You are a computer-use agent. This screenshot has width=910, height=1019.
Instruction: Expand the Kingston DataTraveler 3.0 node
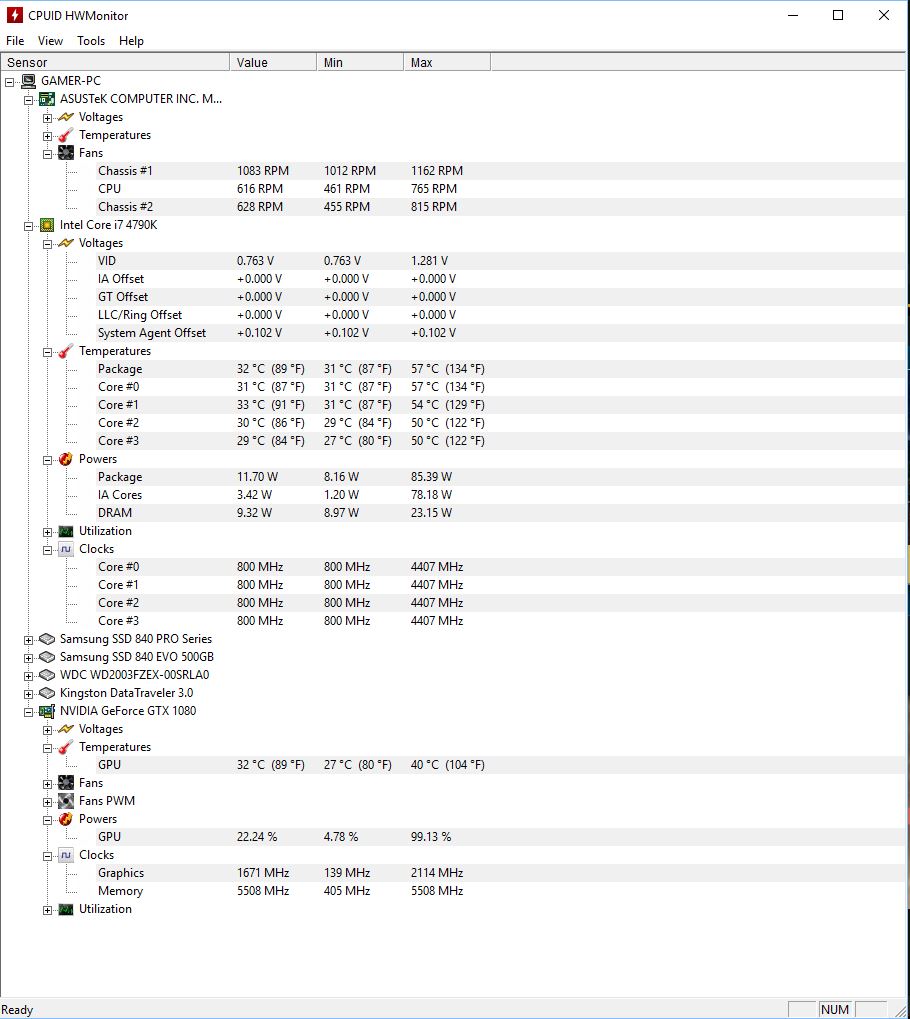click(29, 694)
